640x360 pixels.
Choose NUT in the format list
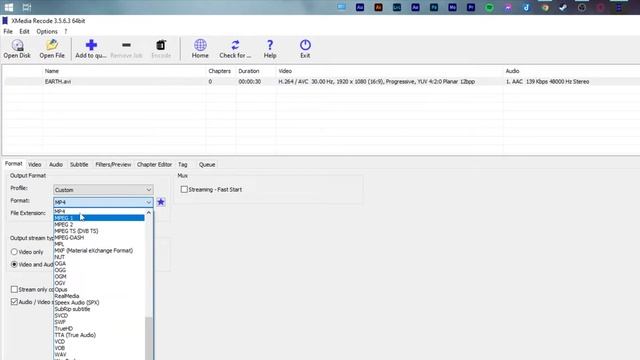point(99,257)
